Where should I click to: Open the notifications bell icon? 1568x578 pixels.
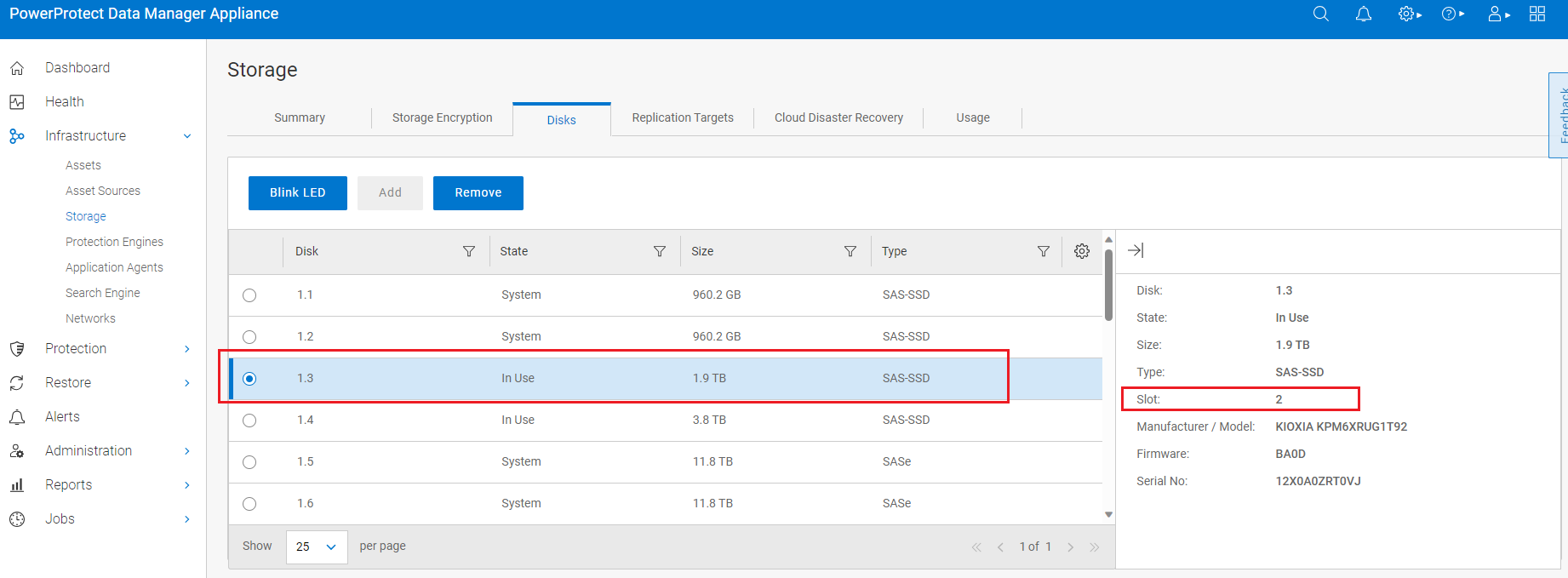click(x=1363, y=14)
